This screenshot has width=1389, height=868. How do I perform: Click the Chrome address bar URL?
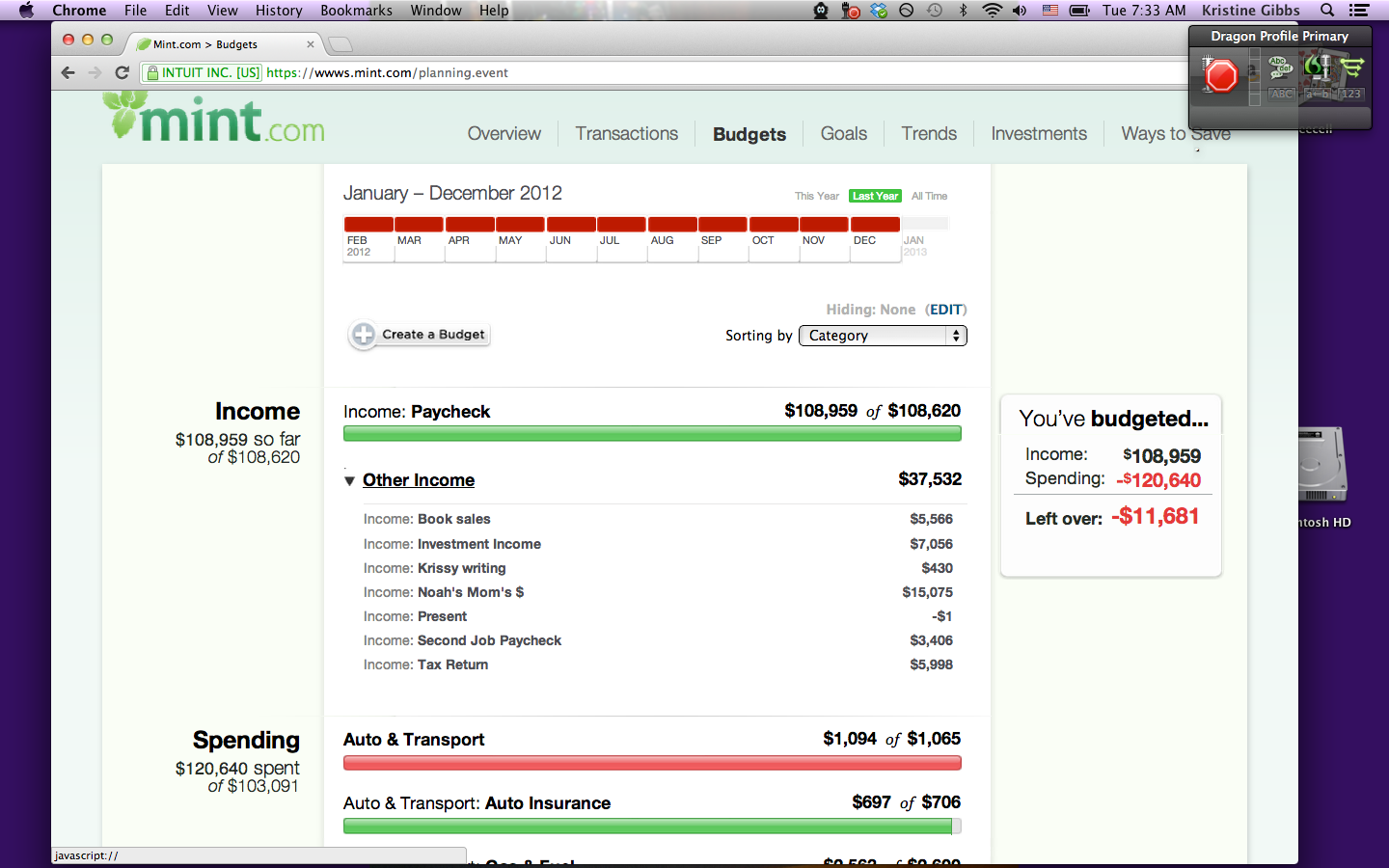click(387, 72)
